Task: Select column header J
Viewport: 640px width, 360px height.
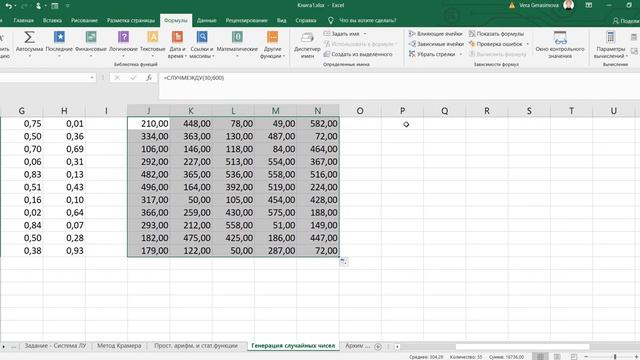Action: (149, 111)
